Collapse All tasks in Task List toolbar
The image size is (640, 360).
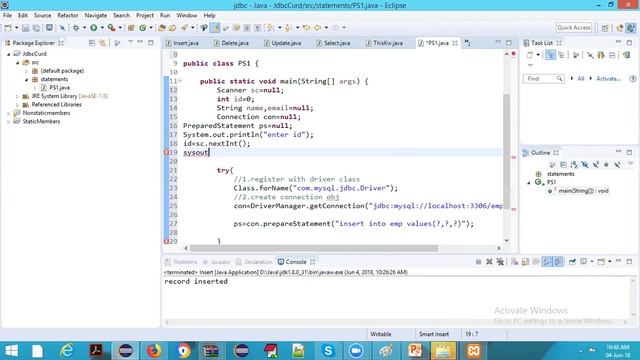612,55
